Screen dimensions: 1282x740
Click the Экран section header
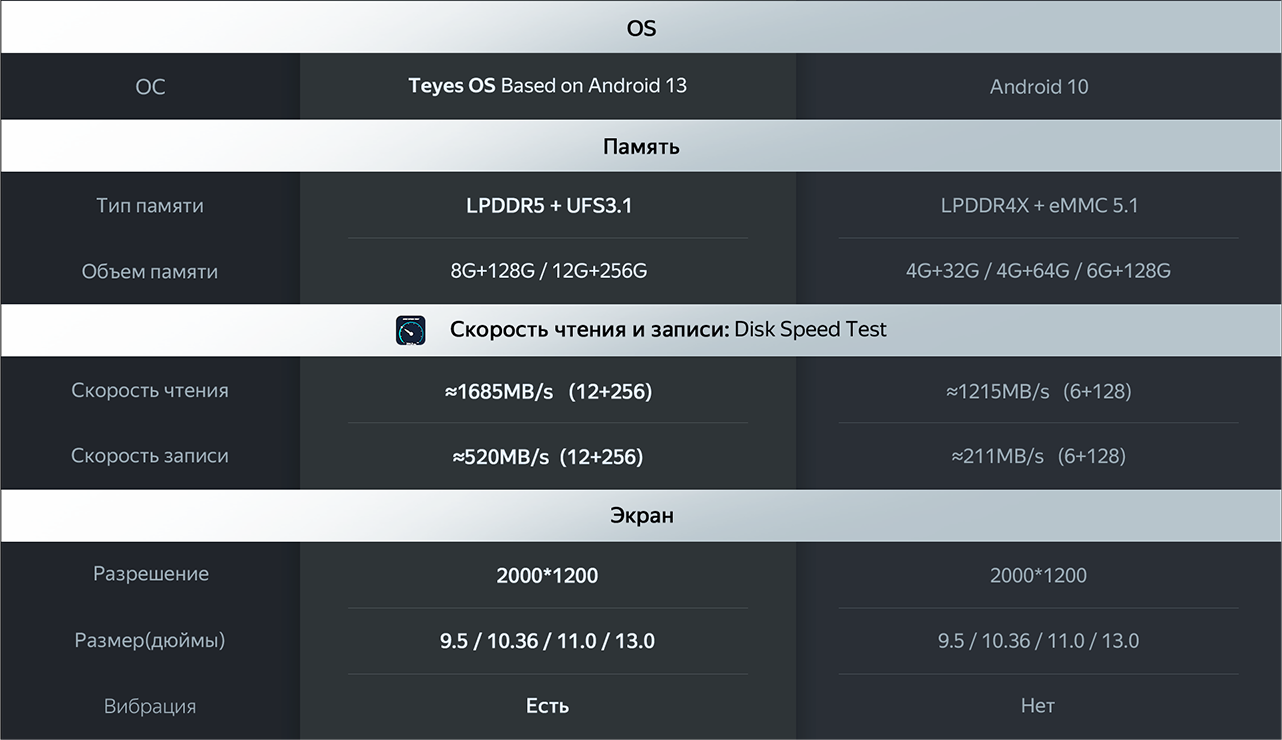[x=641, y=516]
